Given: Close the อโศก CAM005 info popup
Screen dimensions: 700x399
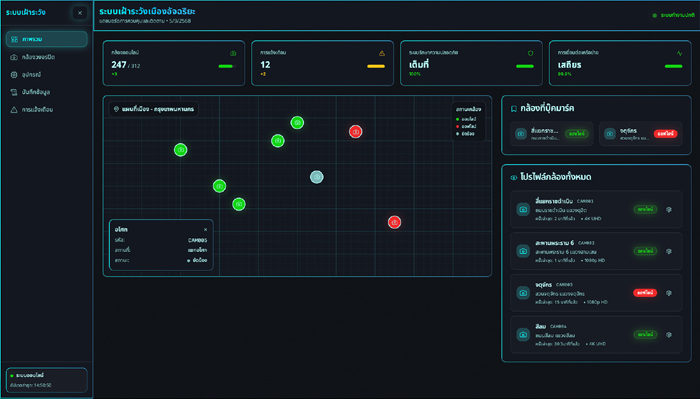Looking at the screenshot, I should click(x=205, y=229).
